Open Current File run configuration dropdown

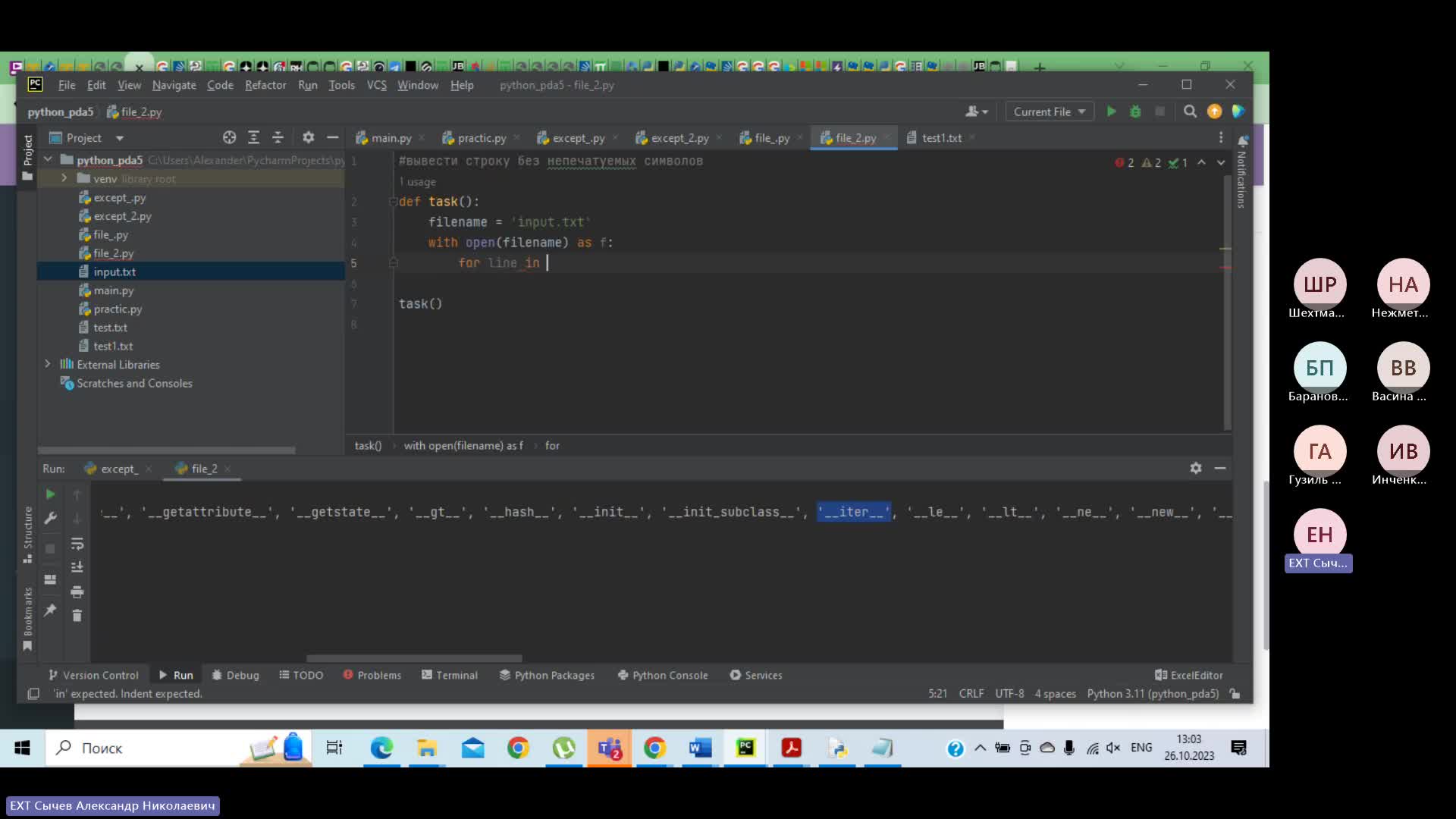tap(1050, 111)
